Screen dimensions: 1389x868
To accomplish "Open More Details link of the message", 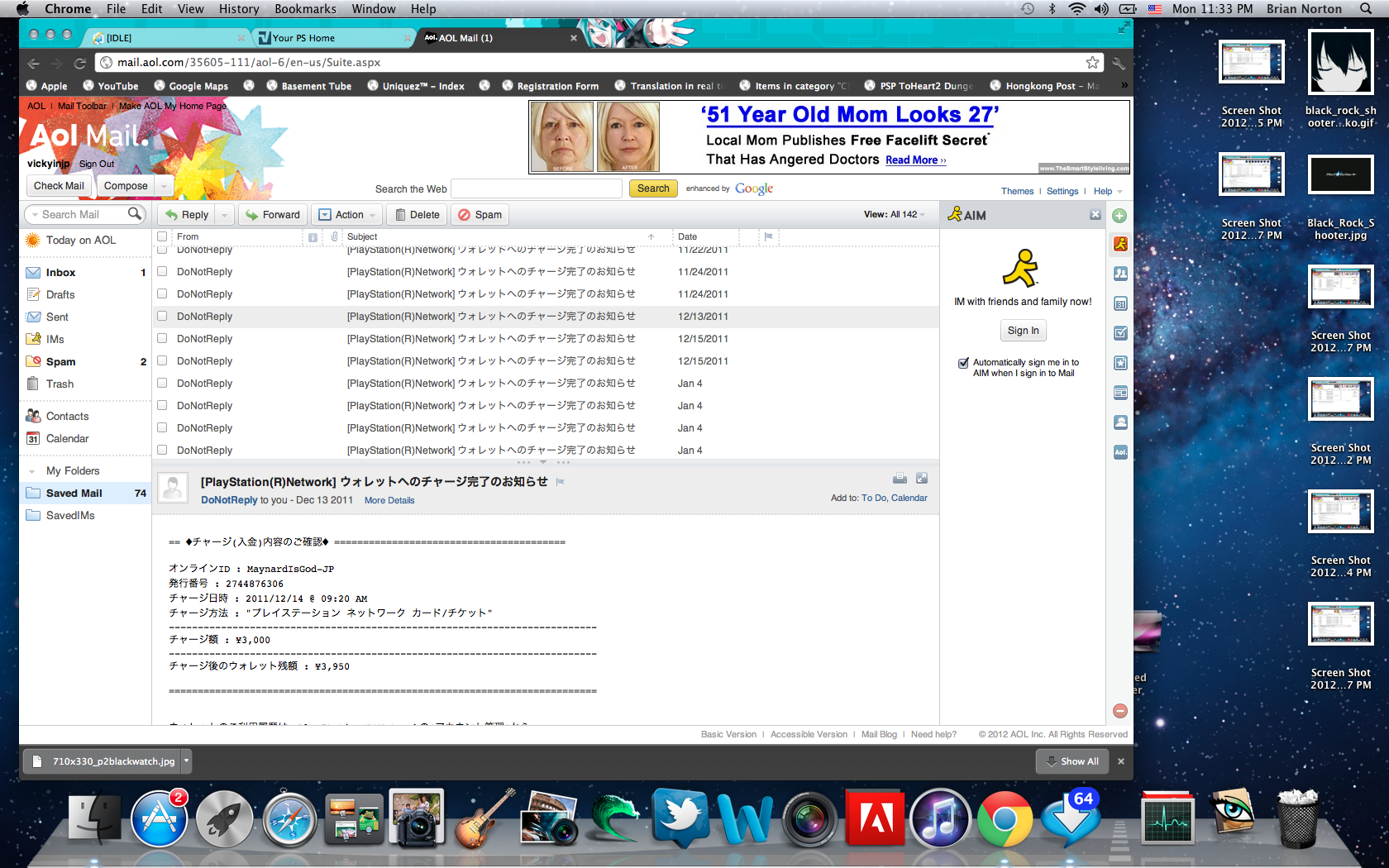I will (x=389, y=501).
